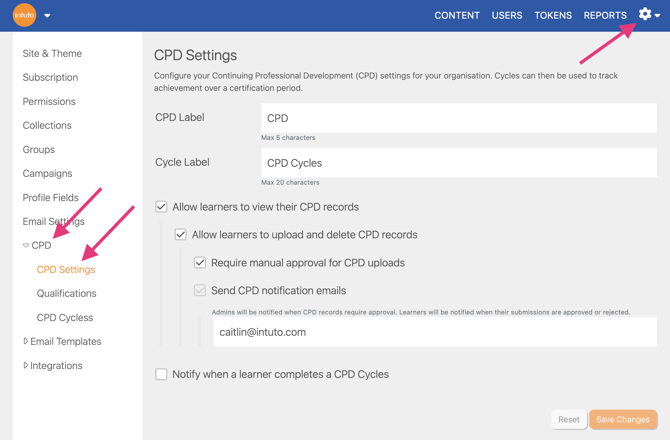Expand the Email Templates section
This screenshot has height=440, width=670.
click(26, 341)
